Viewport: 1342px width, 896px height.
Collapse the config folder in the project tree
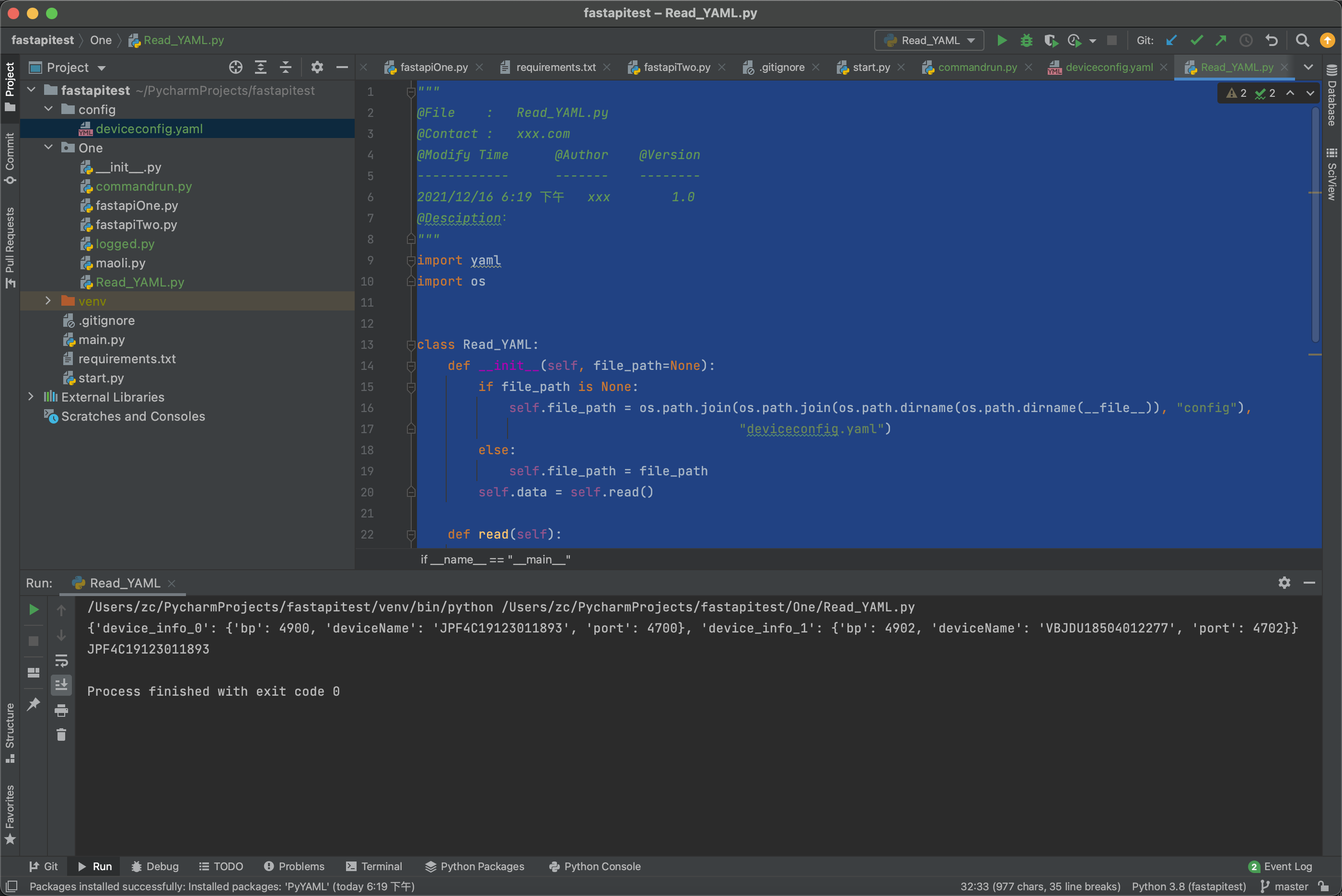pos(48,109)
